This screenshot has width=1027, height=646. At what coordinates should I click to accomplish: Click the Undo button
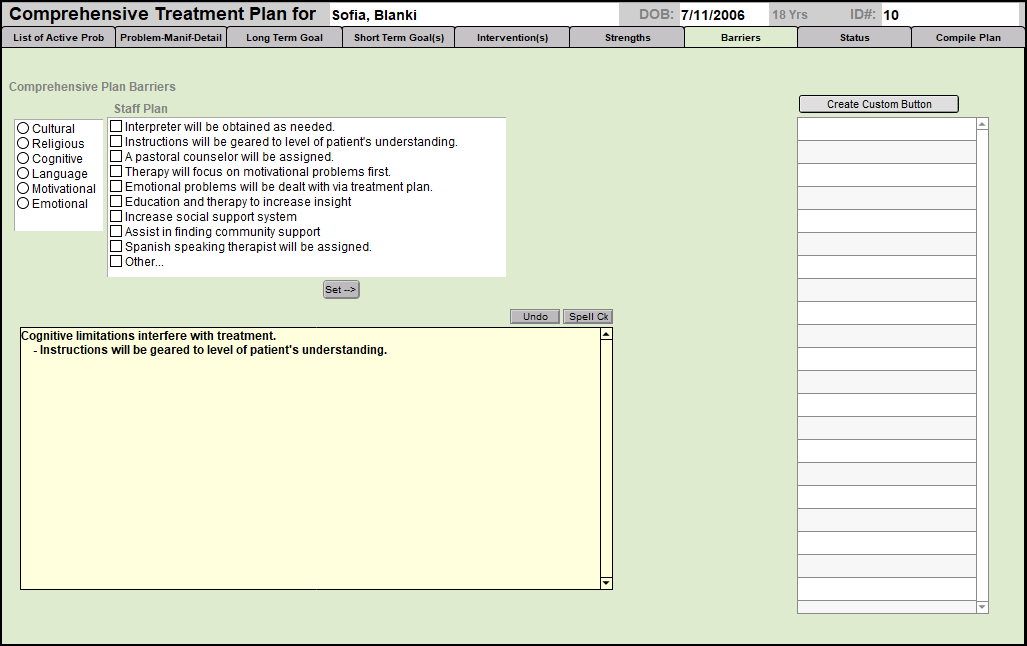(535, 317)
